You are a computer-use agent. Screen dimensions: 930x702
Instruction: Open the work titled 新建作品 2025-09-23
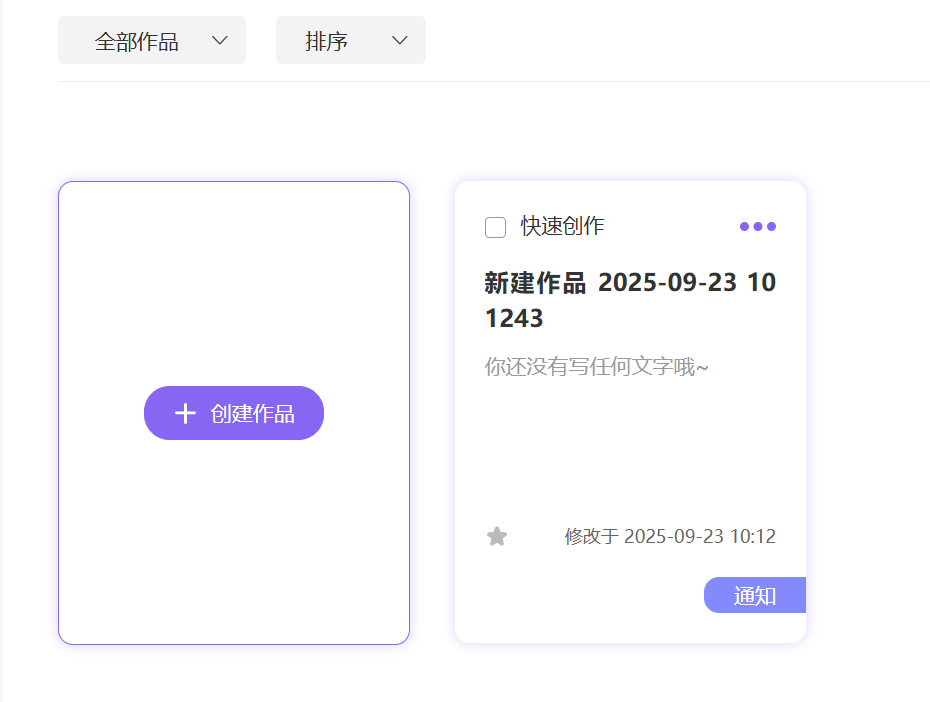coord(629,283)
